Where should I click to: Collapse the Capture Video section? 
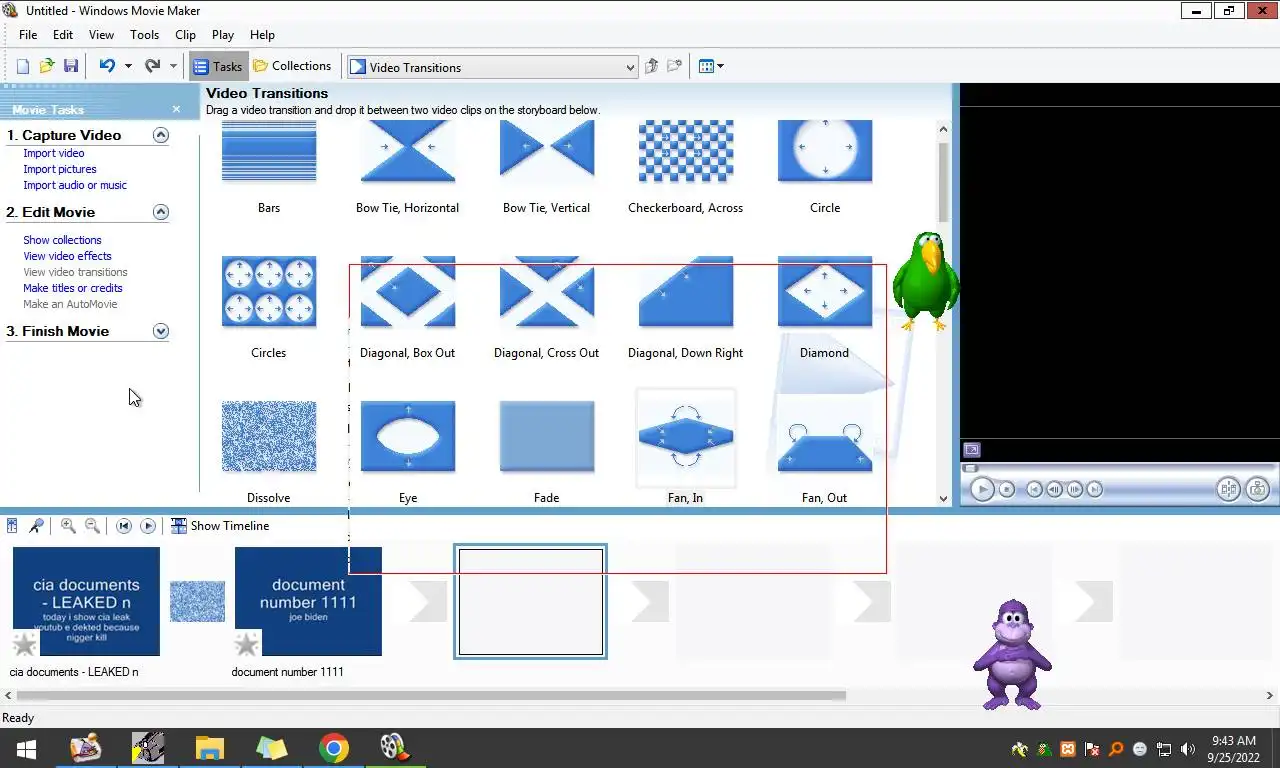click(x=161, y=135)
